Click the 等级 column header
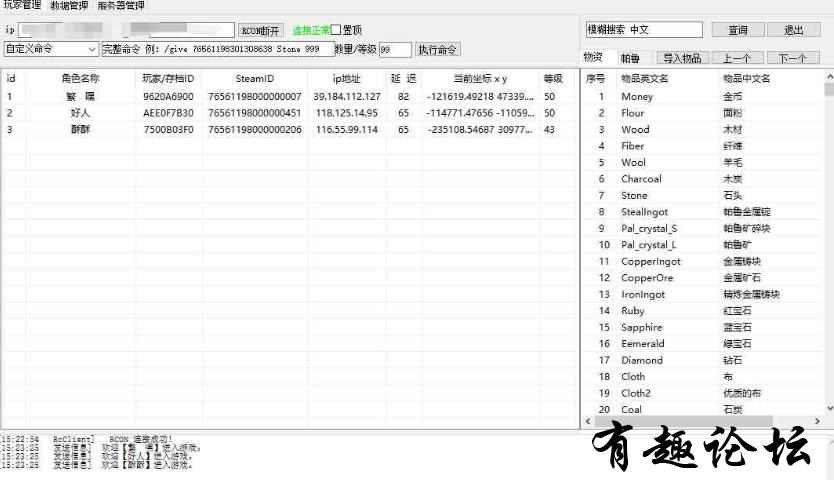834x480 pixels. click(553, 78)
